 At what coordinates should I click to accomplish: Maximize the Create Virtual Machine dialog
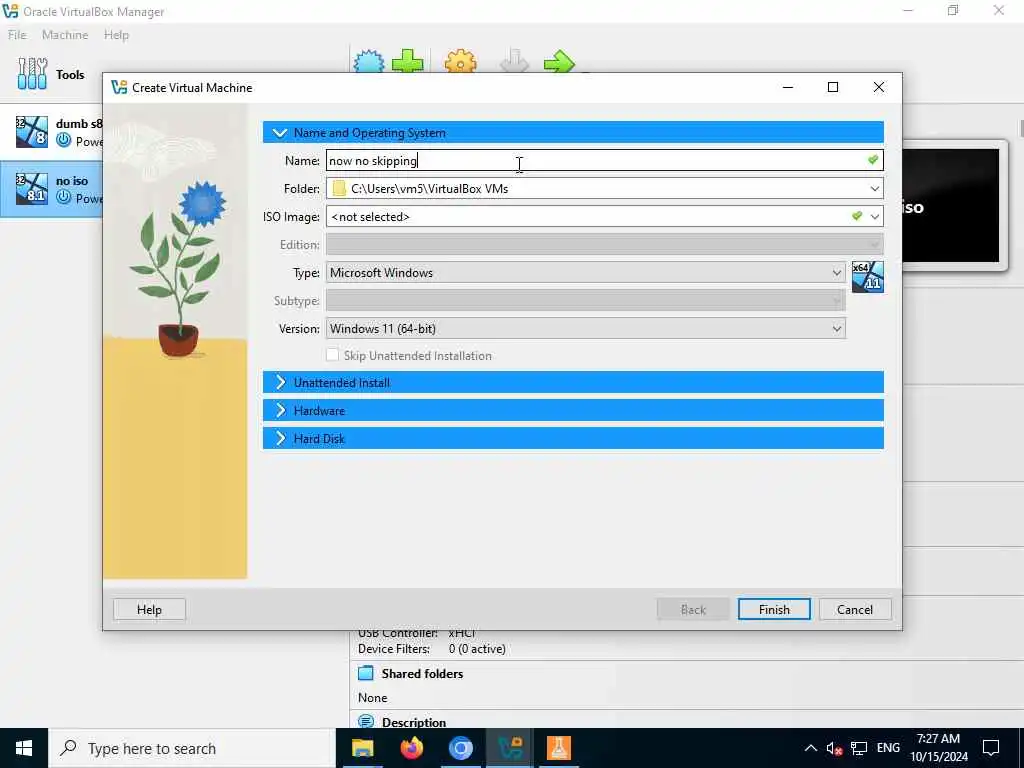coord(833,87)
